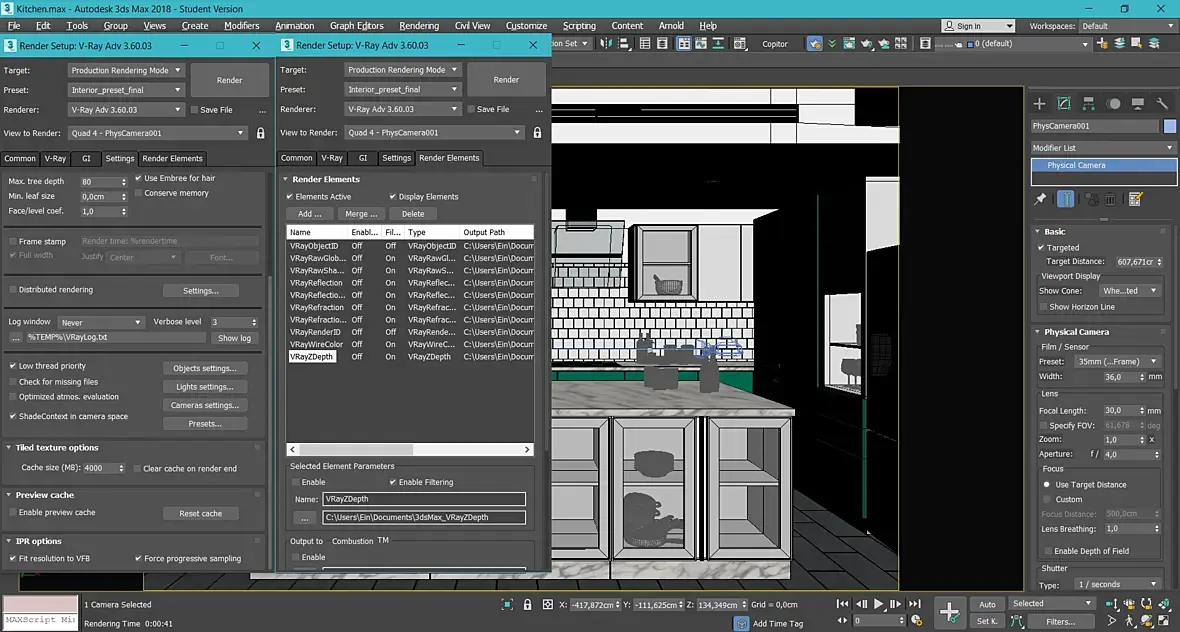Toggle Elements Active checkbox
This screenshot has width=1180, height=632.
point(290,197)
